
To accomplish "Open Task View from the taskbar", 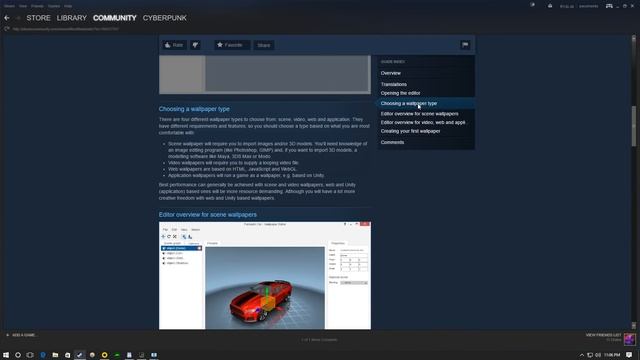I will 30,355.
